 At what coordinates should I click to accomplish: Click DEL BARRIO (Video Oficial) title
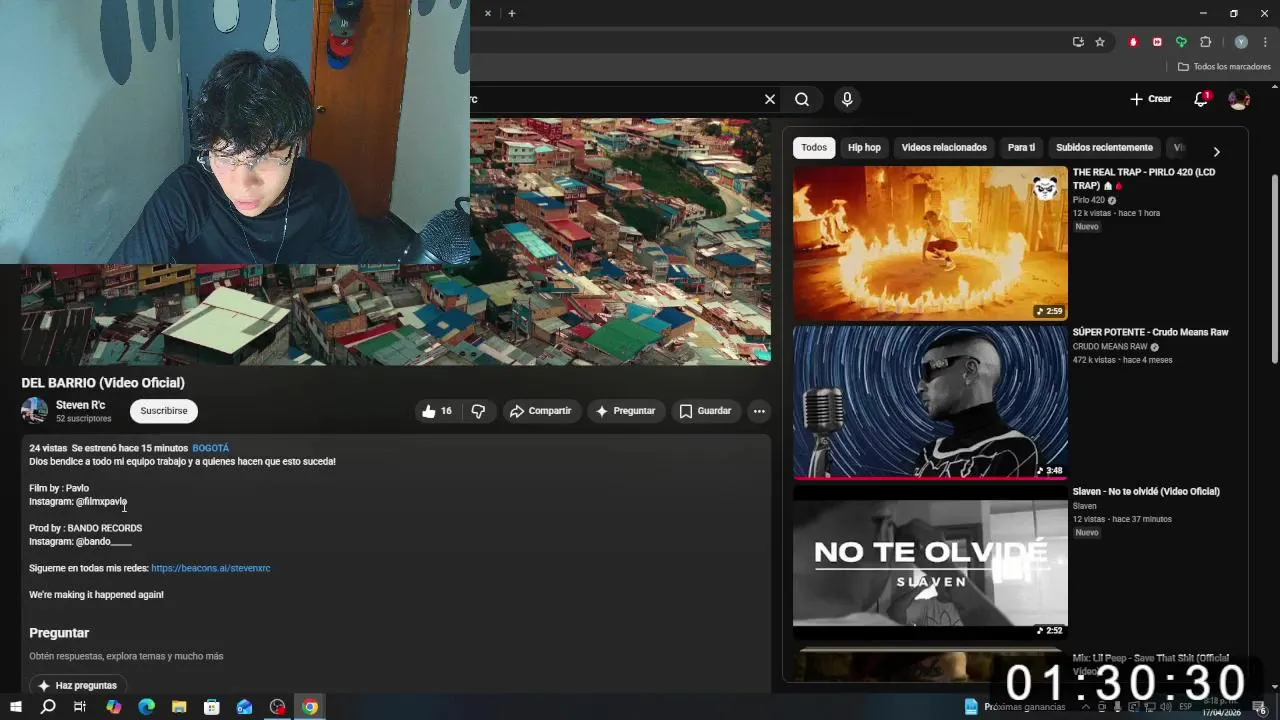pyautogui.click(x=103, y=383)
